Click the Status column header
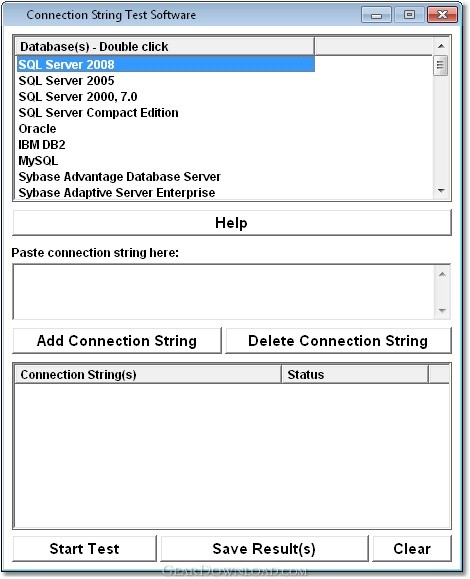Viewport: 470px width, 579px height. pyautogui.click(x=355, y=374)
